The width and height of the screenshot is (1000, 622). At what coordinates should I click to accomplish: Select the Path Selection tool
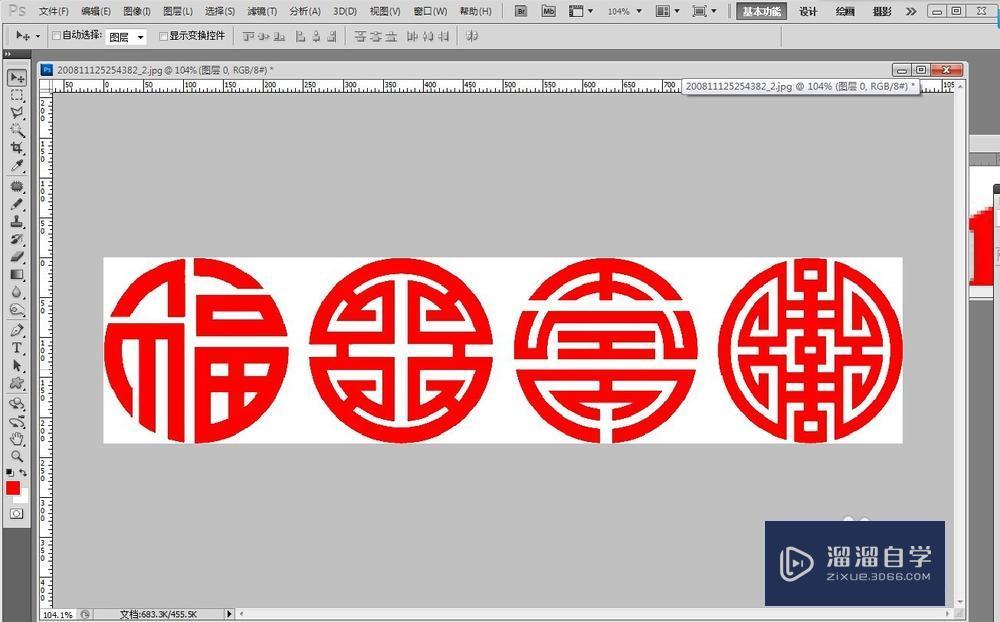[17, 366]
